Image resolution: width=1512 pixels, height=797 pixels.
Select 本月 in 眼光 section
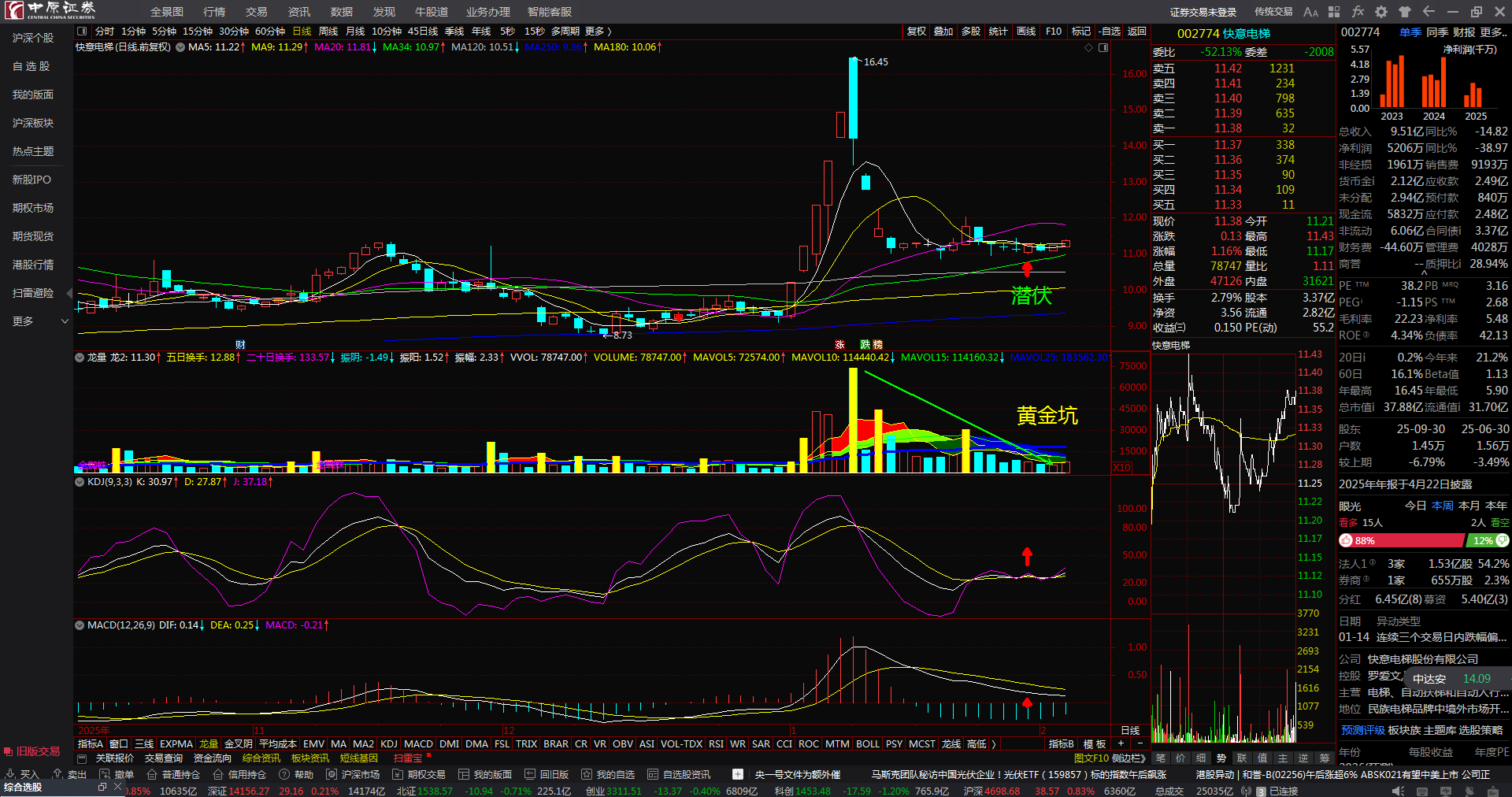pos(1469,506)
